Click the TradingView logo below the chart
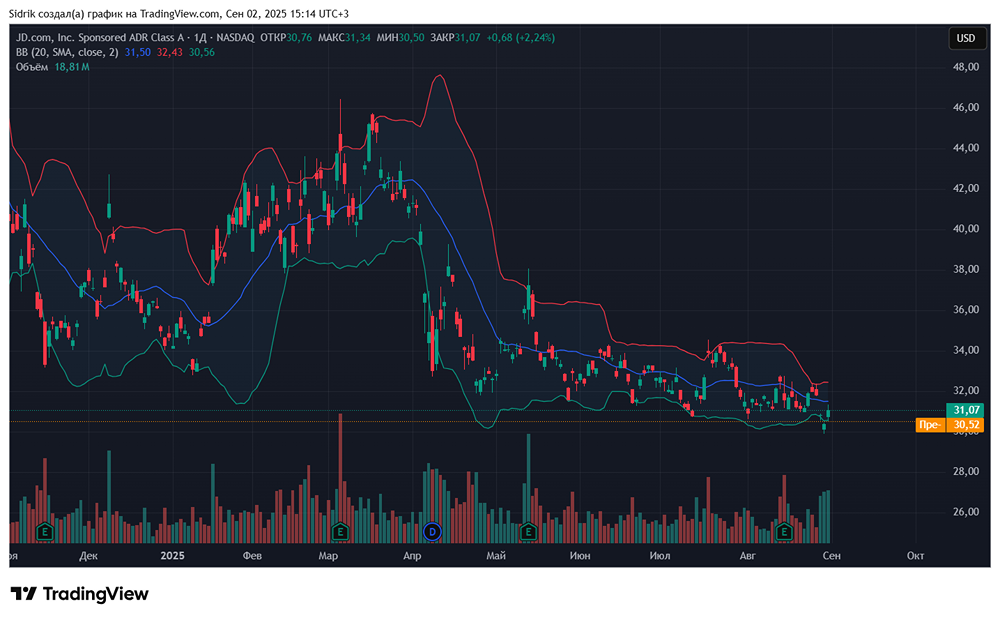 tap(80, 594)
